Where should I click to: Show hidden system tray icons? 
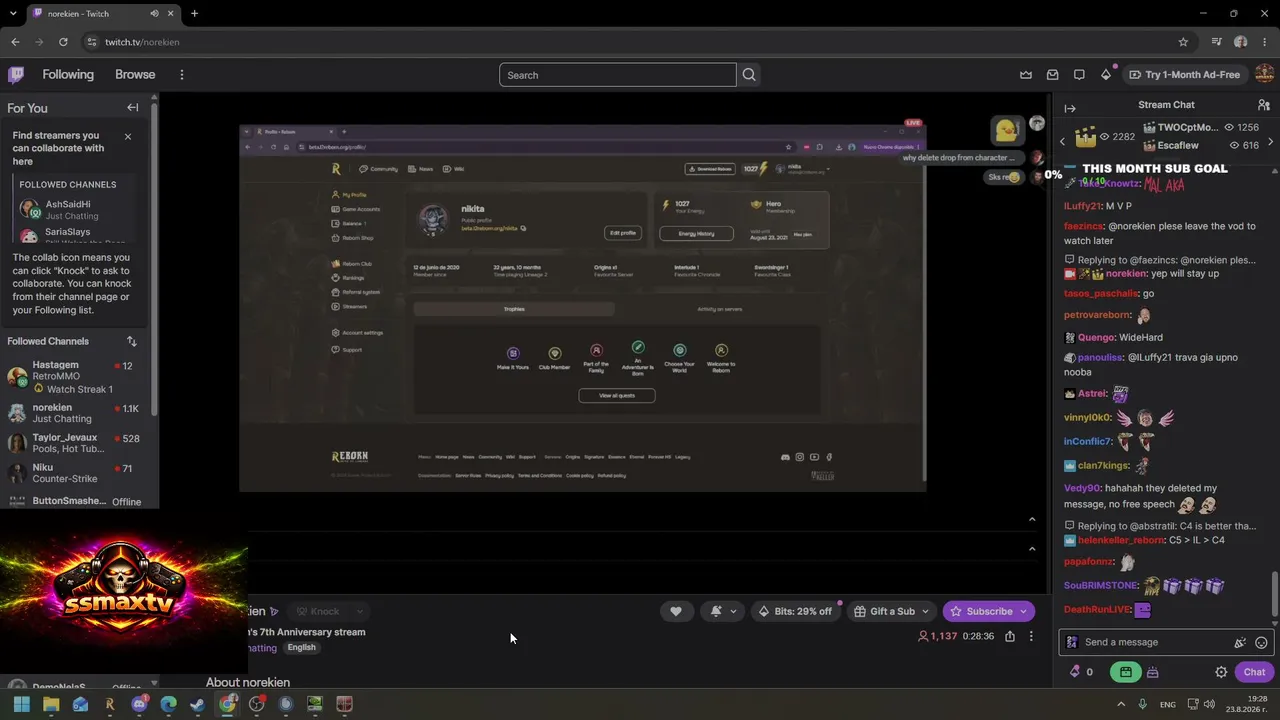tap(1121, 704)
